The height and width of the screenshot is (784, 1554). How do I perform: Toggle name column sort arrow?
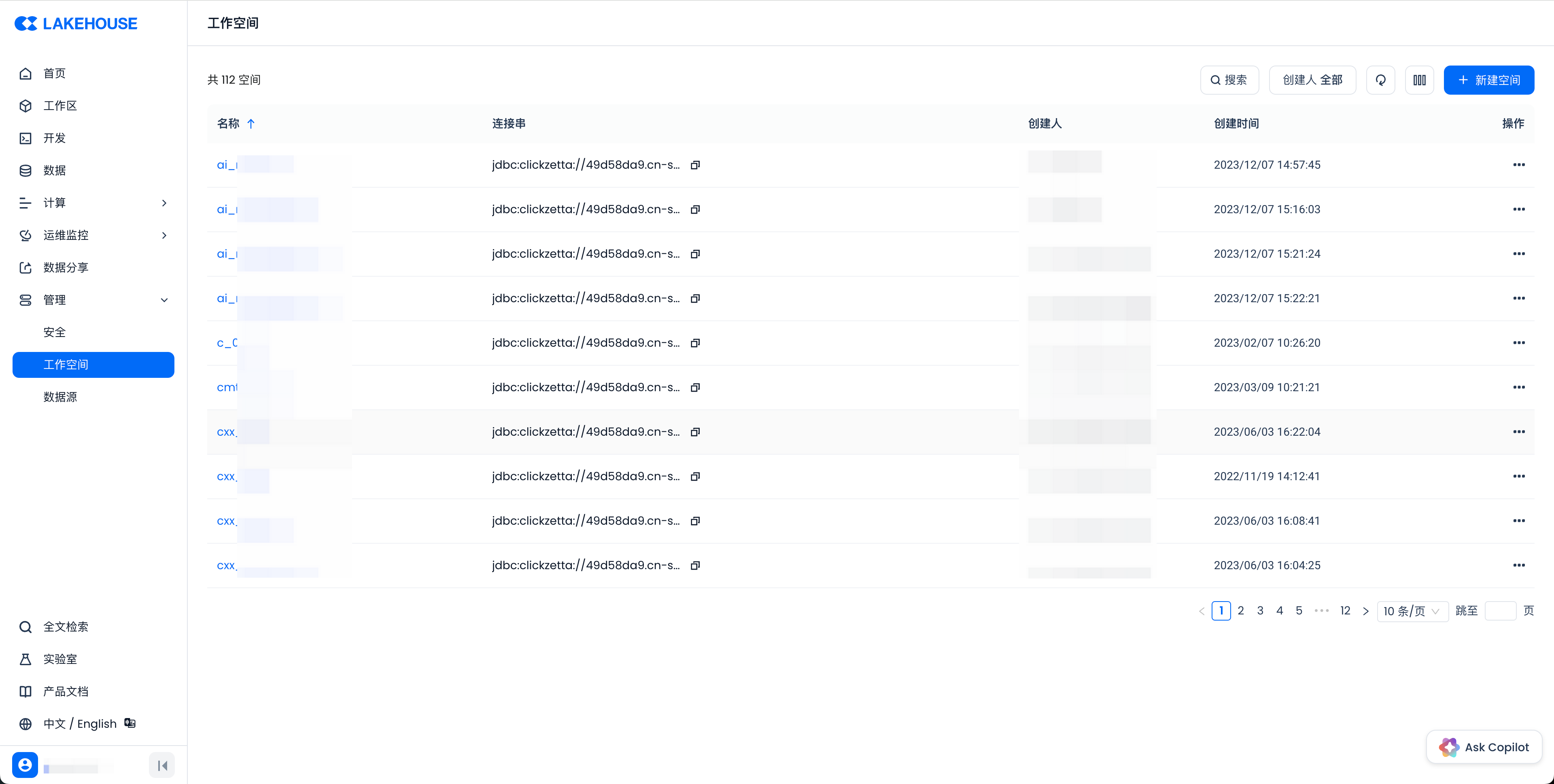[x=251, y=124]
